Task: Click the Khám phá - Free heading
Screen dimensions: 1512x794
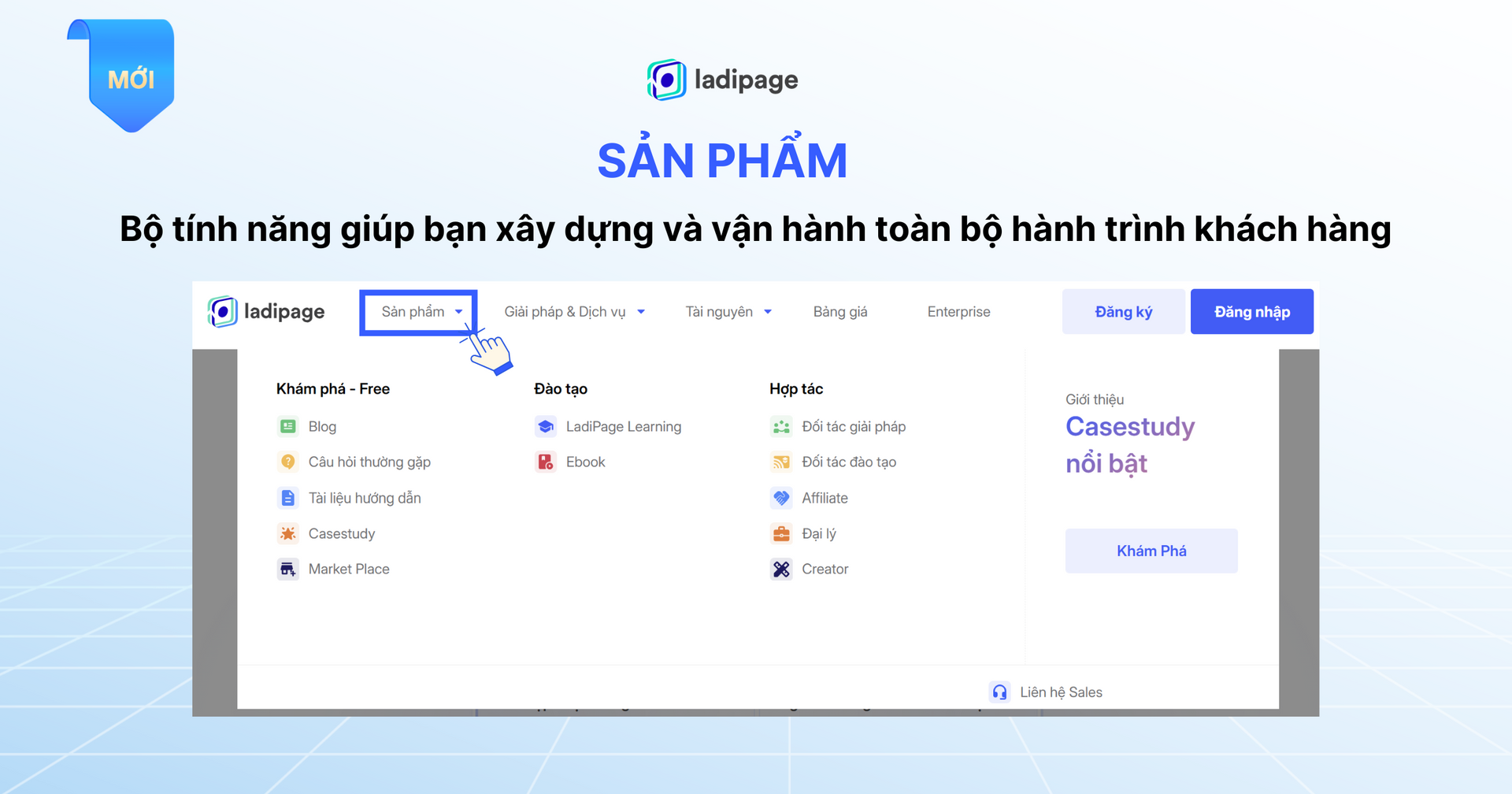Action: tap(333, 388)
